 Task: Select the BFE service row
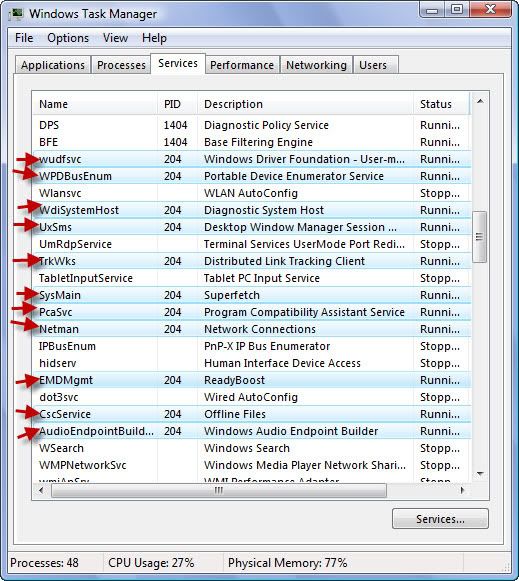[x=252, y=142]
